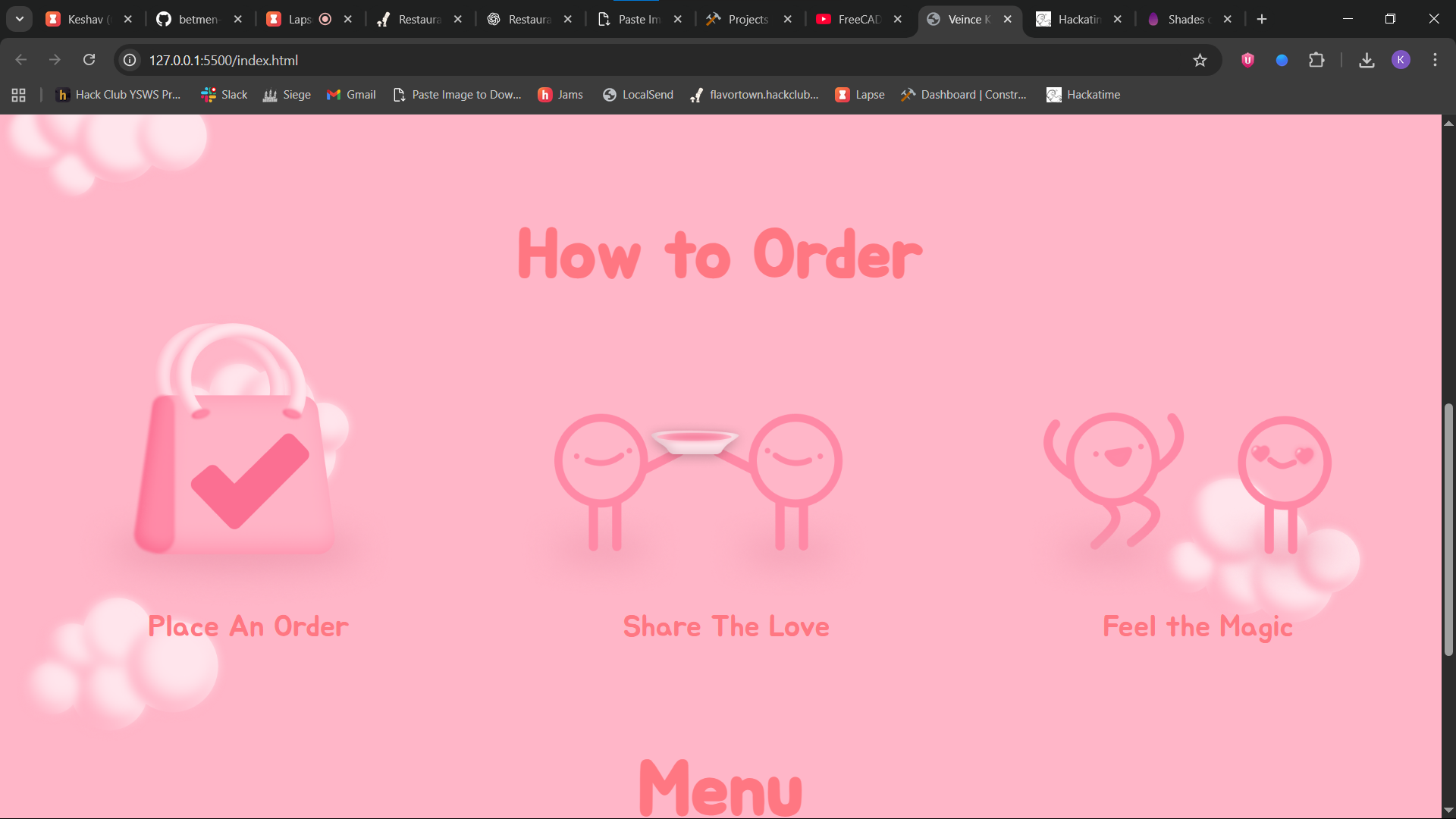Click the Slack bookmark
Viewport: 1456px width, 819px height.
pyautogui.click(x=224, y=95)
